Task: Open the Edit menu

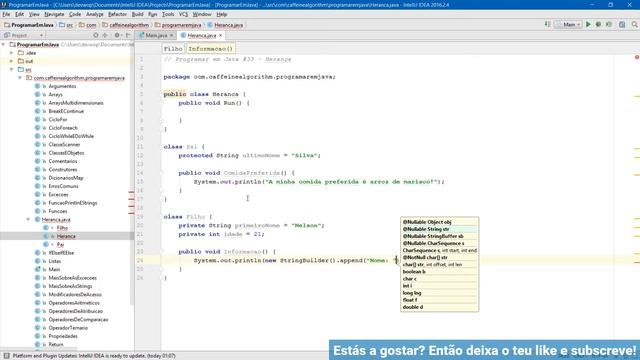Action: coord(19,14)
